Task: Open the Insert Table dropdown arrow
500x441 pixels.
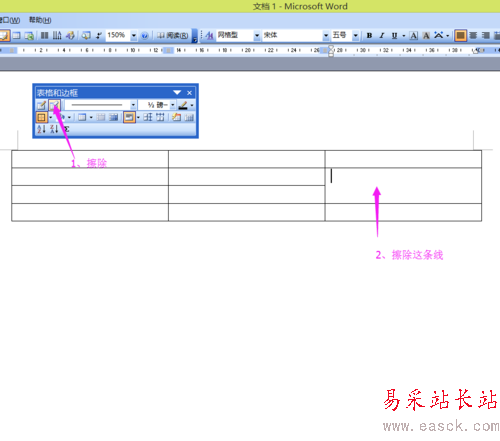Action: tap(91, 117)
